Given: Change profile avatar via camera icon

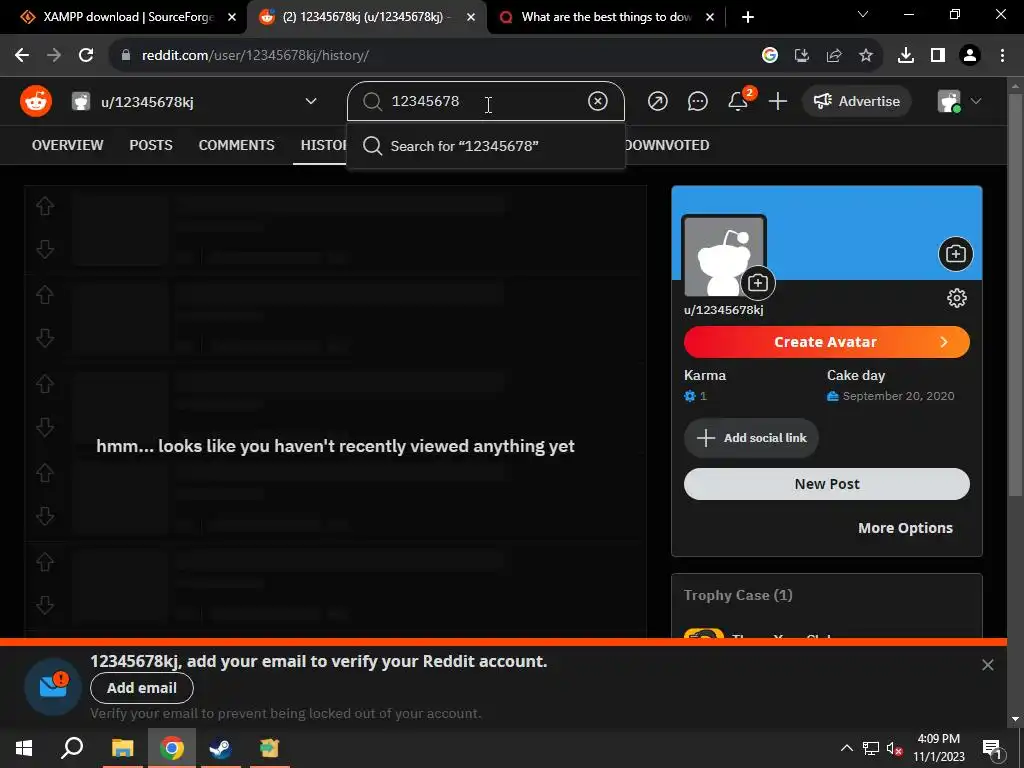Looking at the screenshot, I should [x=758, y=283].
